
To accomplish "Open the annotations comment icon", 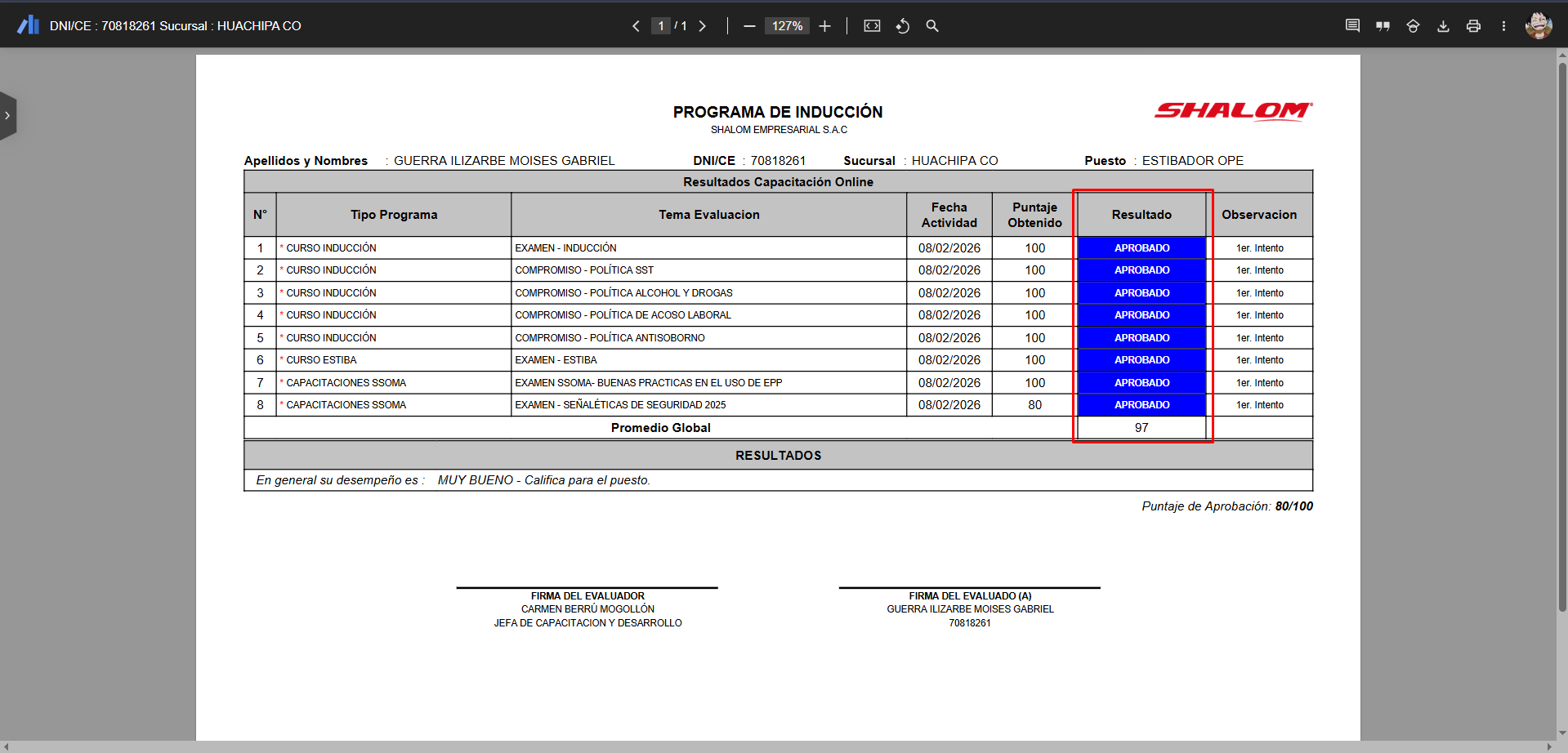I will pyautogui.click(x=1352, y=26).
